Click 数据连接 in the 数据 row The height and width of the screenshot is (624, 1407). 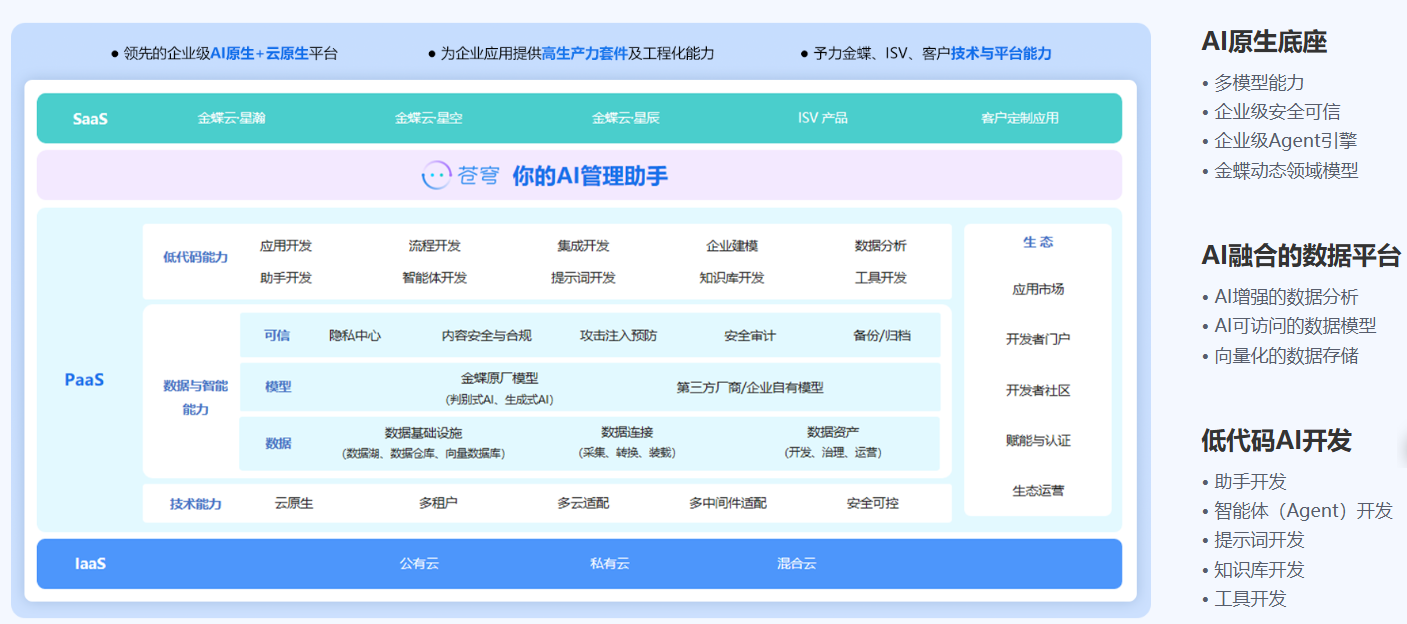coord(627,432)
